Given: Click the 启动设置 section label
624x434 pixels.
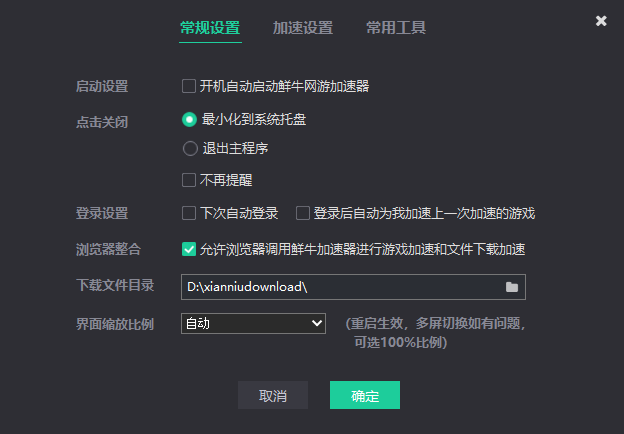Looking at the screenshot, I should pos(102,87).
